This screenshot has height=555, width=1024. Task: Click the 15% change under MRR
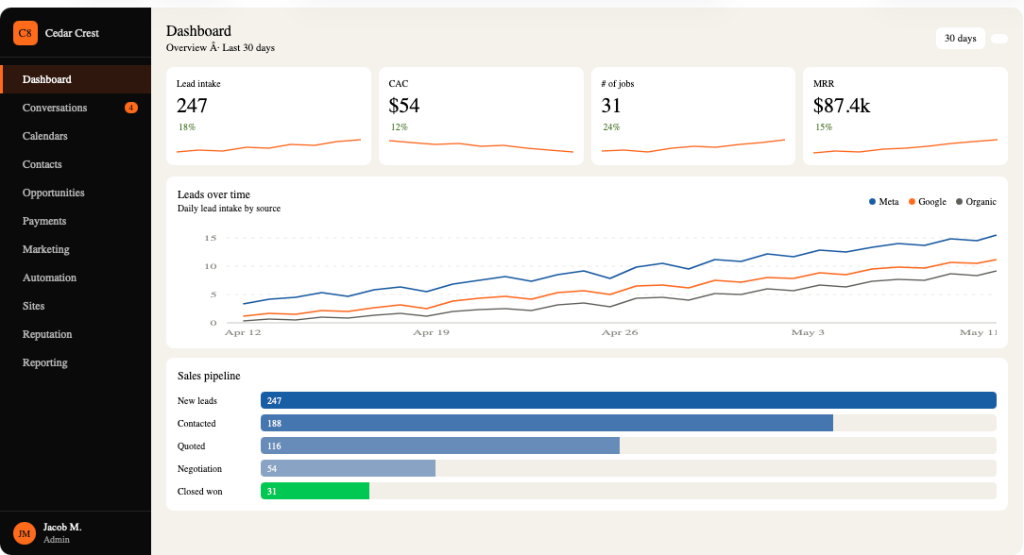pos(824,127)
